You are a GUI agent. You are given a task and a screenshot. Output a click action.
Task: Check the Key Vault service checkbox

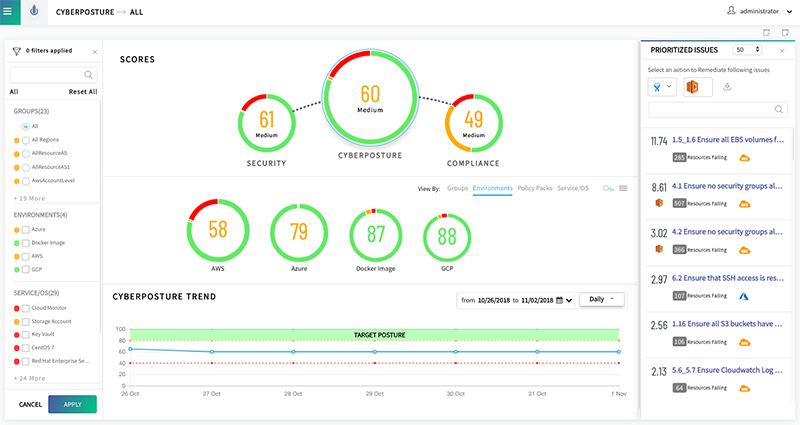pyautogui.click(x=26, y=335)
